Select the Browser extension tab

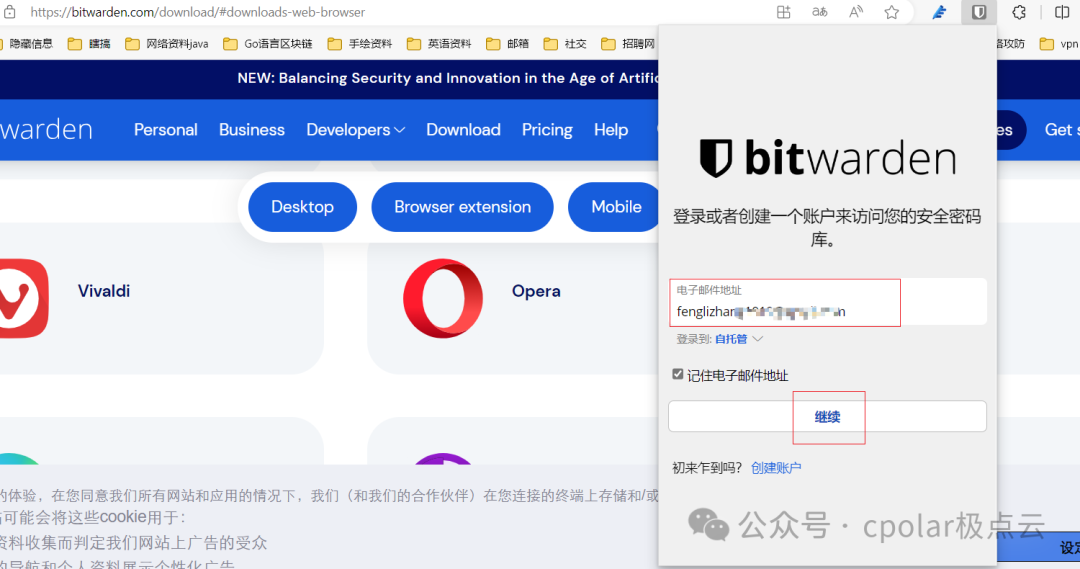coord(462,207)
